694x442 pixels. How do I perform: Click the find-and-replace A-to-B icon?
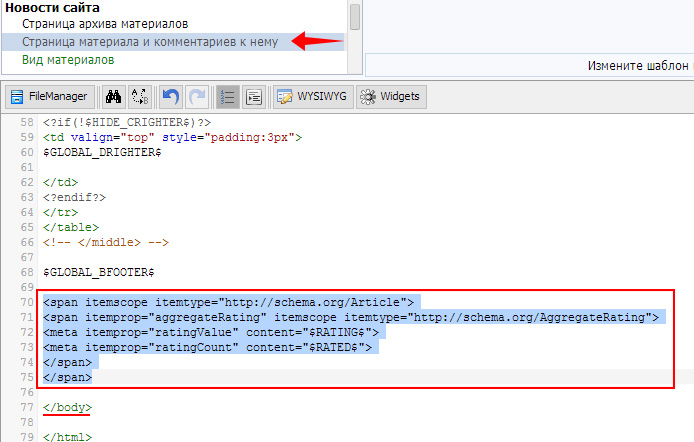point(140,96)
